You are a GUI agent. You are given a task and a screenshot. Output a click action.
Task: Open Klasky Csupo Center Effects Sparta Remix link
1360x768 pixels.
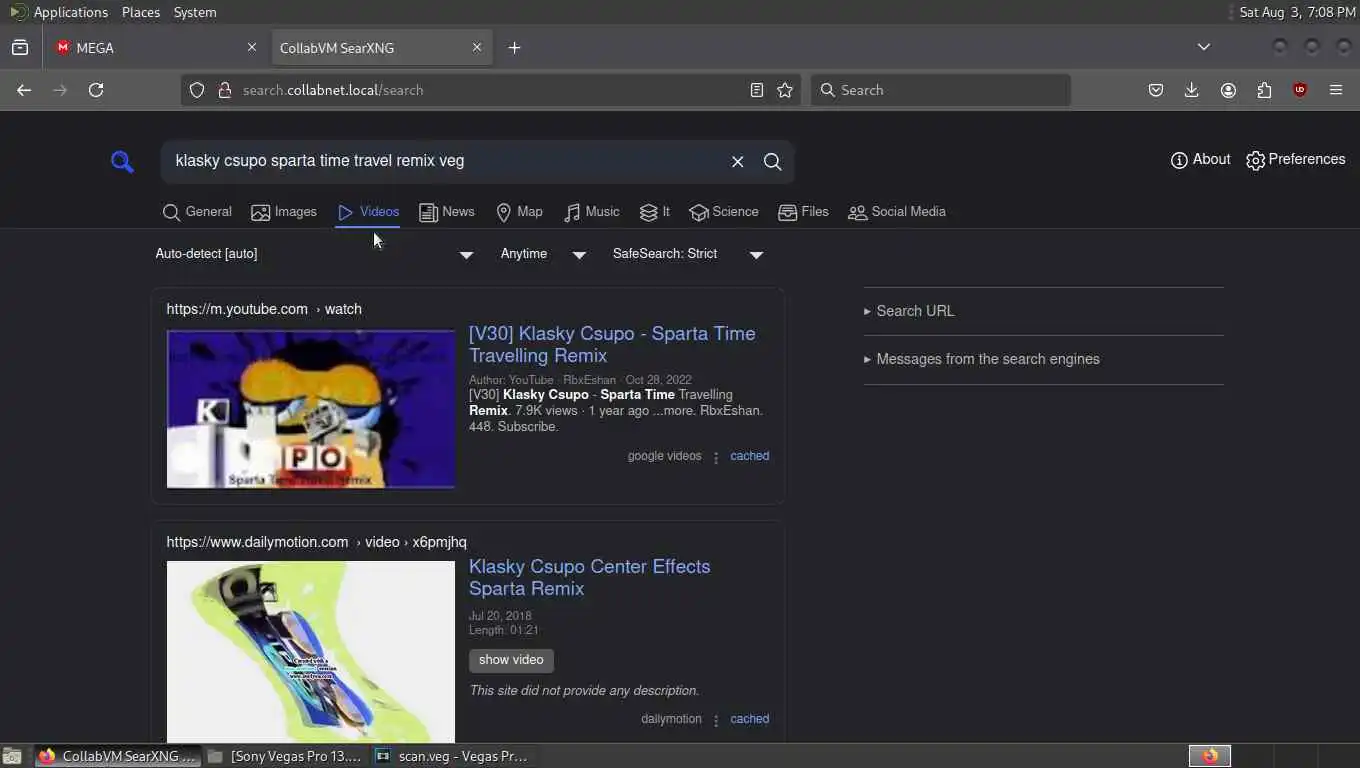590,577
